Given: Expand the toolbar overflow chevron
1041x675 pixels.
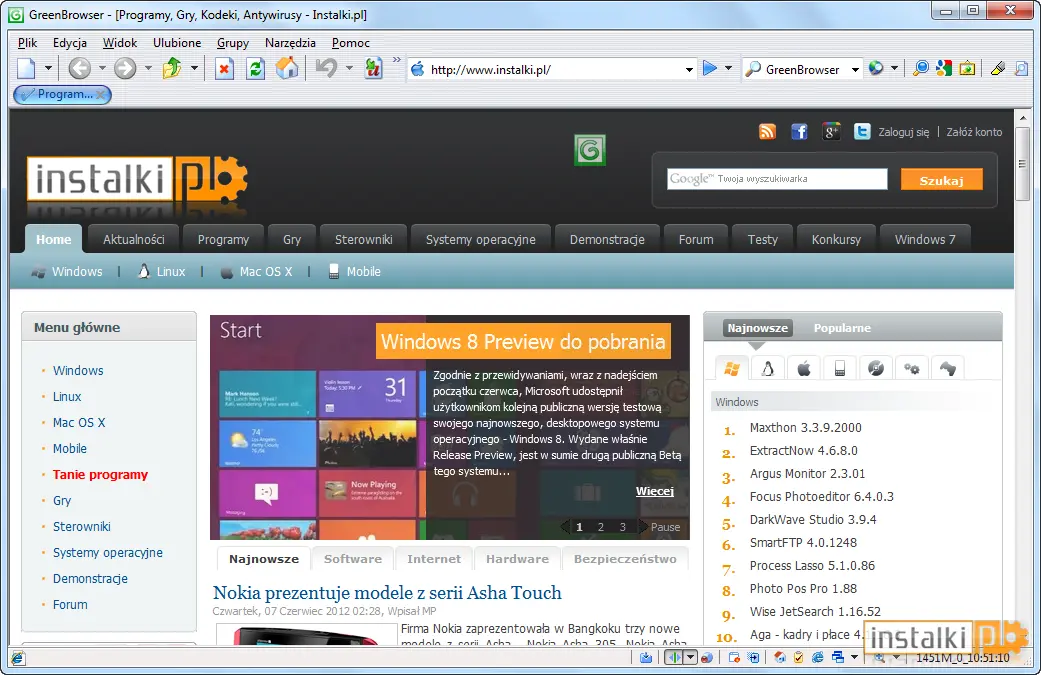Looking at the screenshot, I should (x=396, y=60).
